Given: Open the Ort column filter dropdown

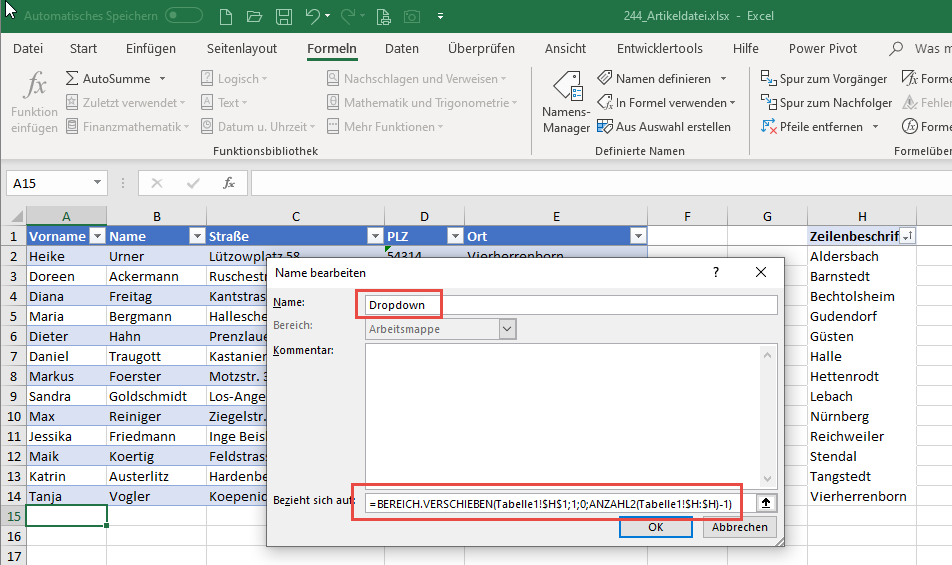Looking at the screenshot, I should click(x=638, y=236).
